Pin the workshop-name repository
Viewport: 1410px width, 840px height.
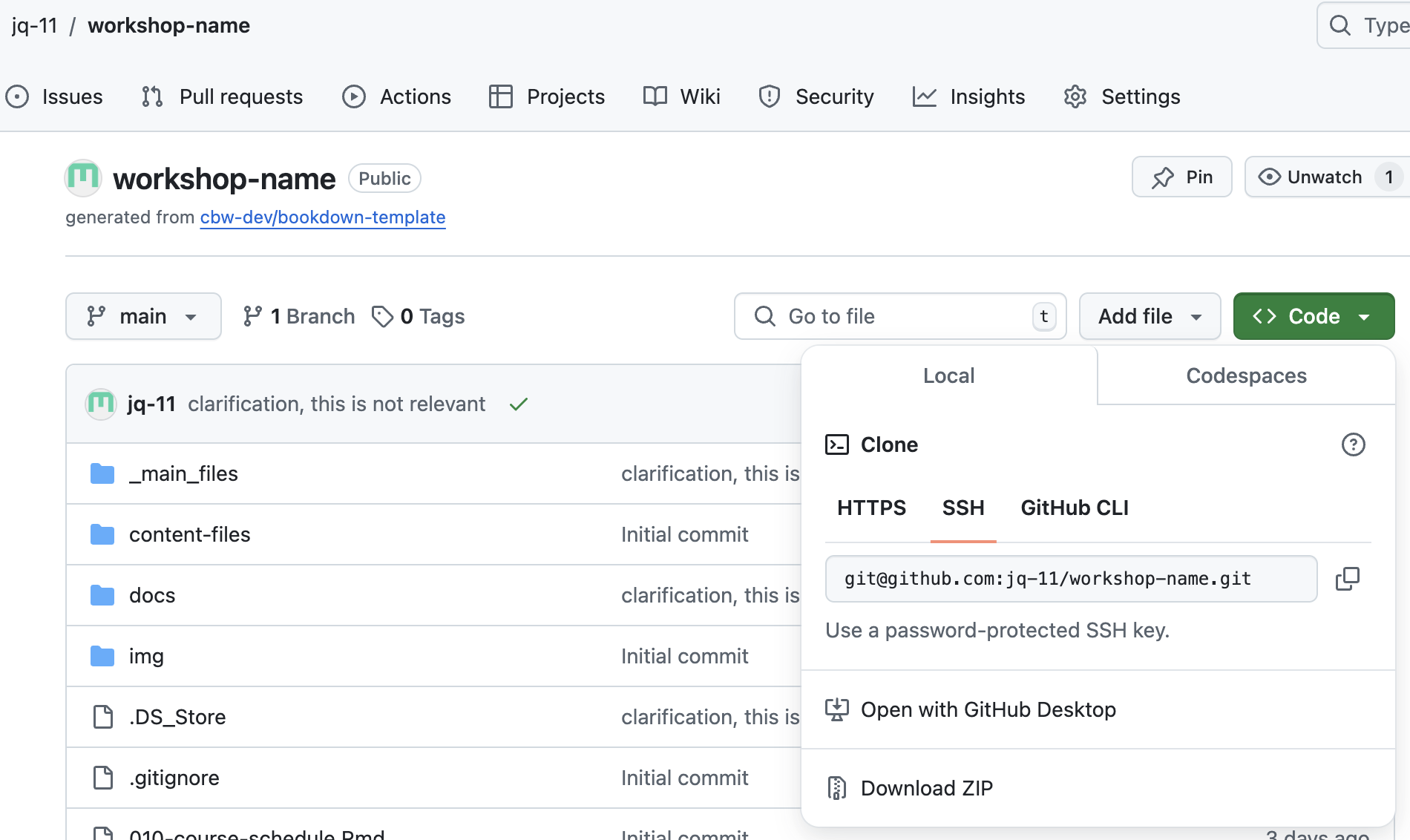click(x=1181, y=177)
